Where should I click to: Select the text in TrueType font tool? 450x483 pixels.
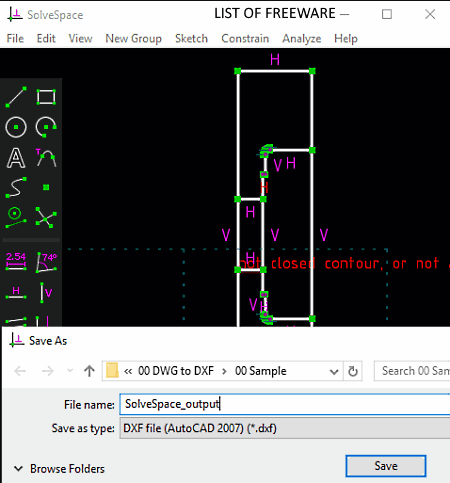tap(16, 158)
